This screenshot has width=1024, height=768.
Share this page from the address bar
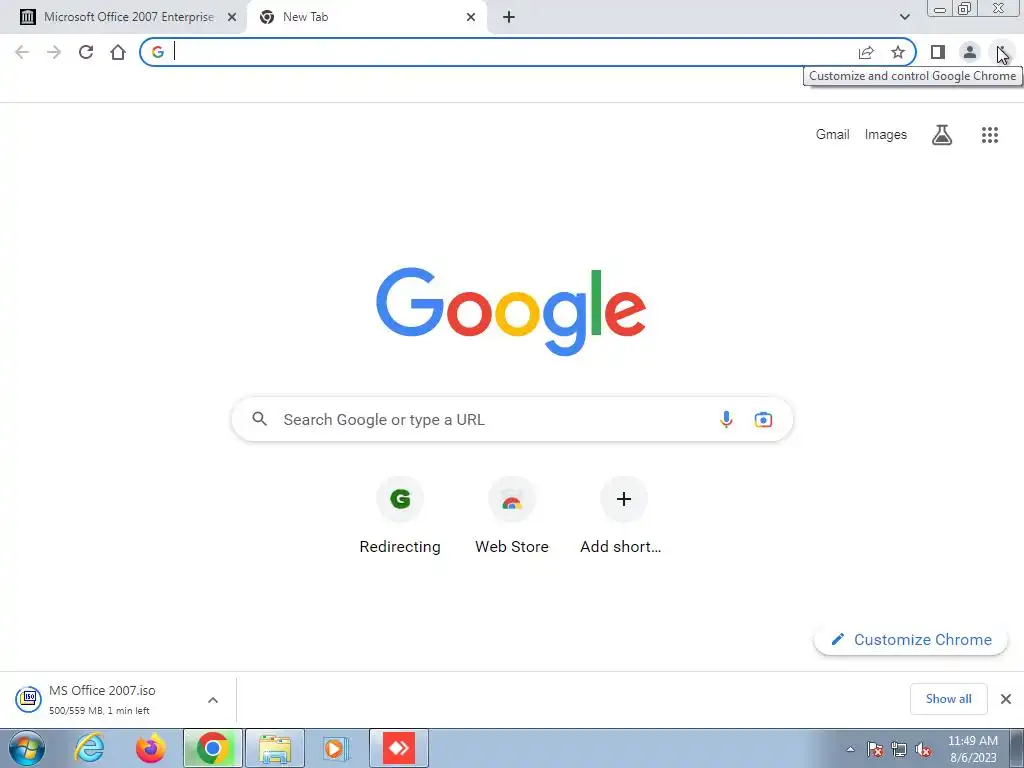tap(866, 52)
